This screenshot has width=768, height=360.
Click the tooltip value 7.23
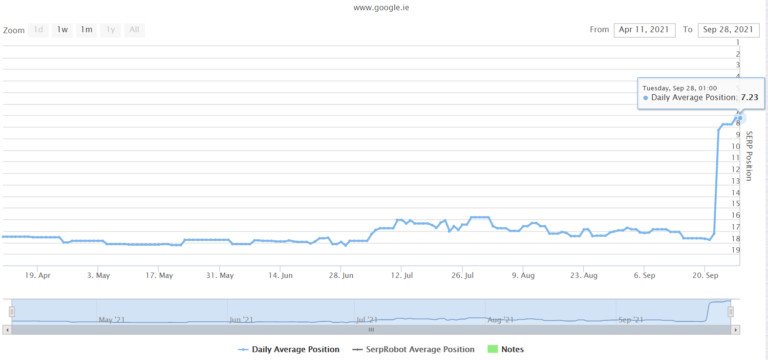coord(749,98)
